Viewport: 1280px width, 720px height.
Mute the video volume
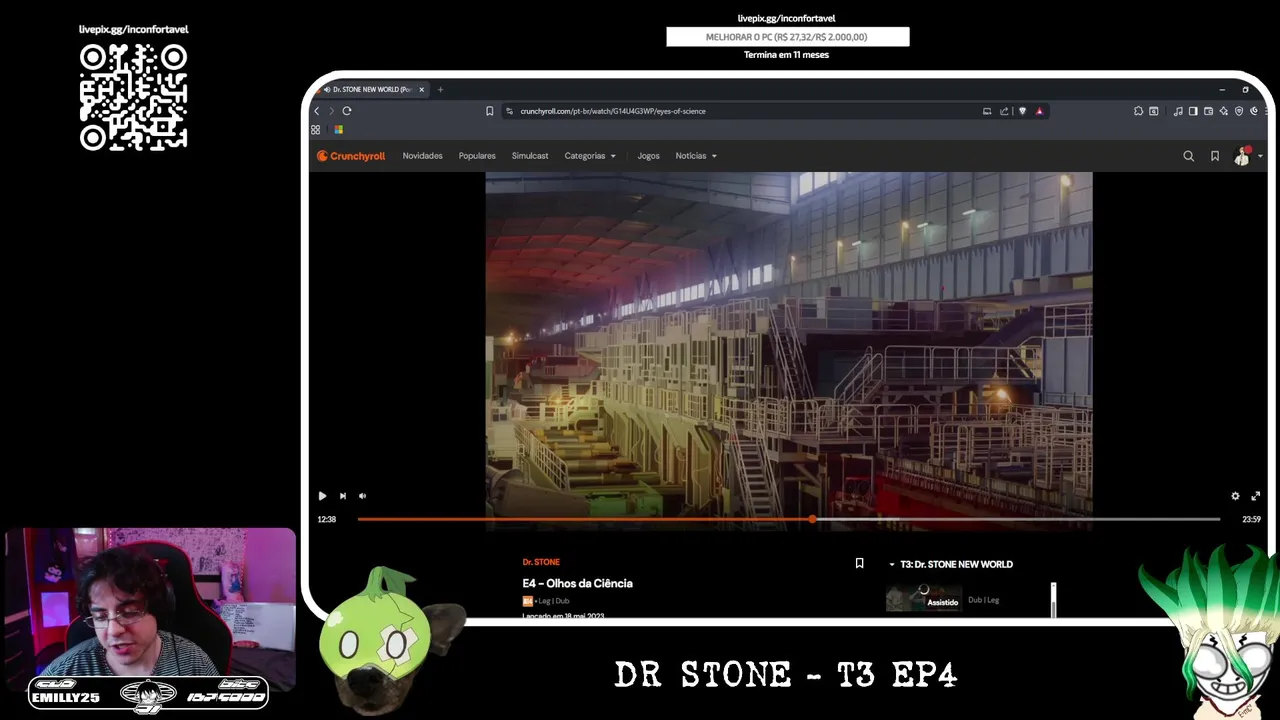[362, 496]
